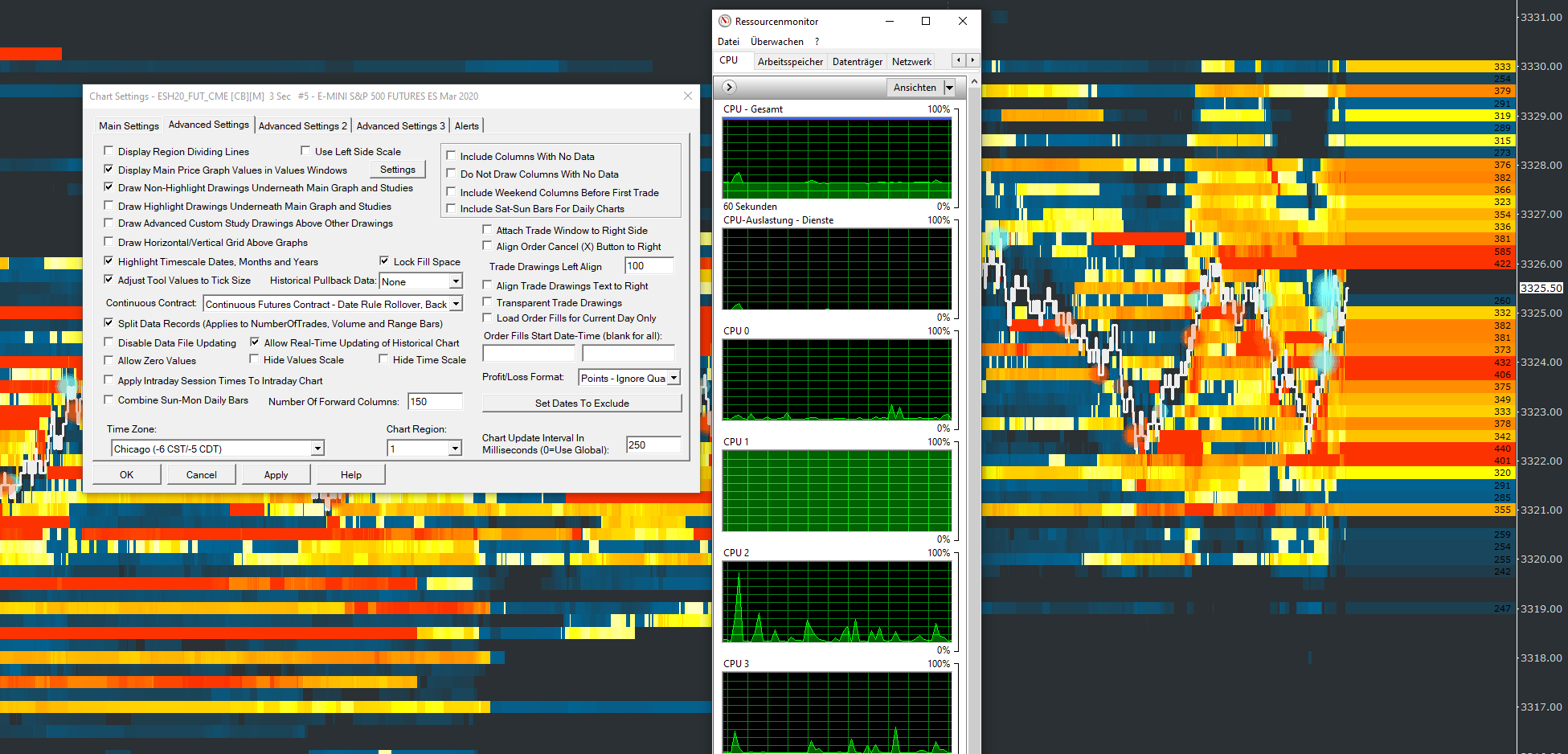Maximize the Ressourcenmonitor window
Screen dimensions: 1568x754
[926, 21]
